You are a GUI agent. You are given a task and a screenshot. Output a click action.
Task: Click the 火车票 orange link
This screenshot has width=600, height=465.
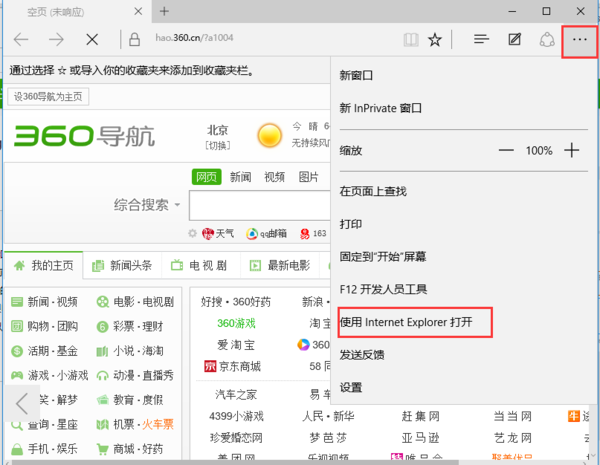(158, 424)
